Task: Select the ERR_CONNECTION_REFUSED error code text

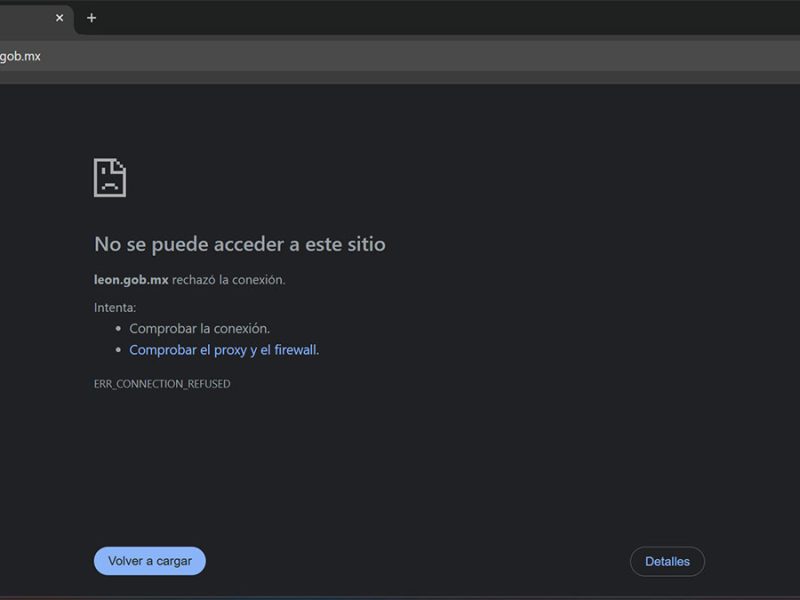Action: (x=162, y=384)
